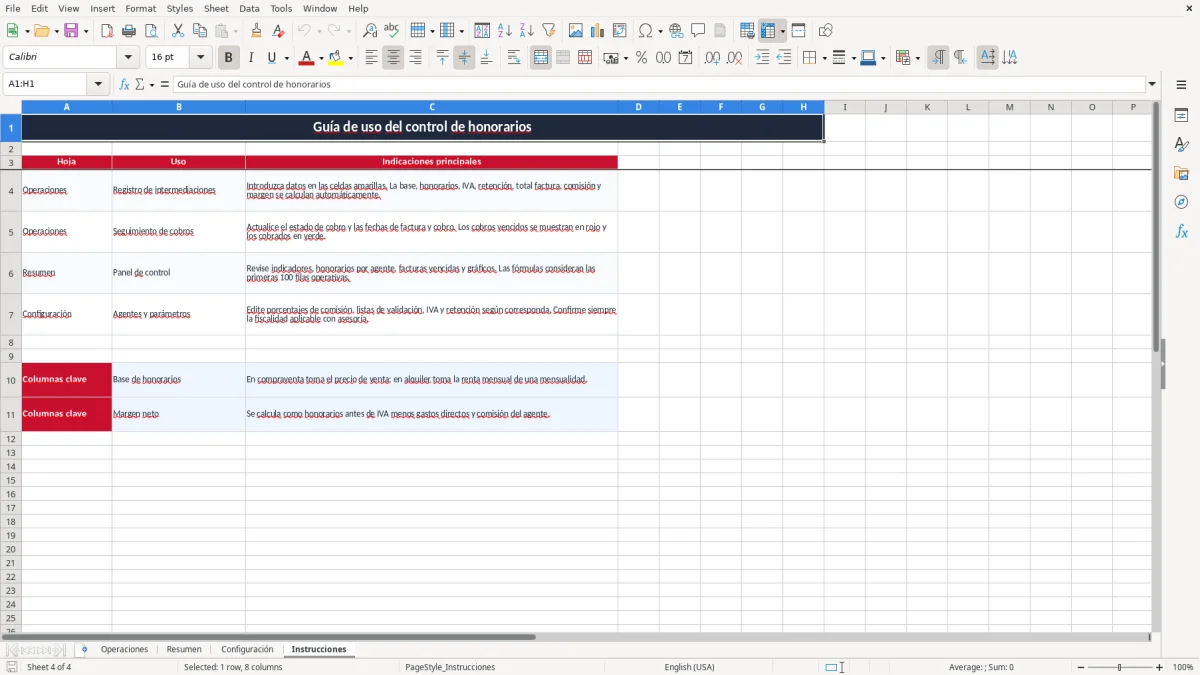Toggle Align Right
Viewport: 1200px width, 675px height.
pyautogui.click(x=415, y=58)
